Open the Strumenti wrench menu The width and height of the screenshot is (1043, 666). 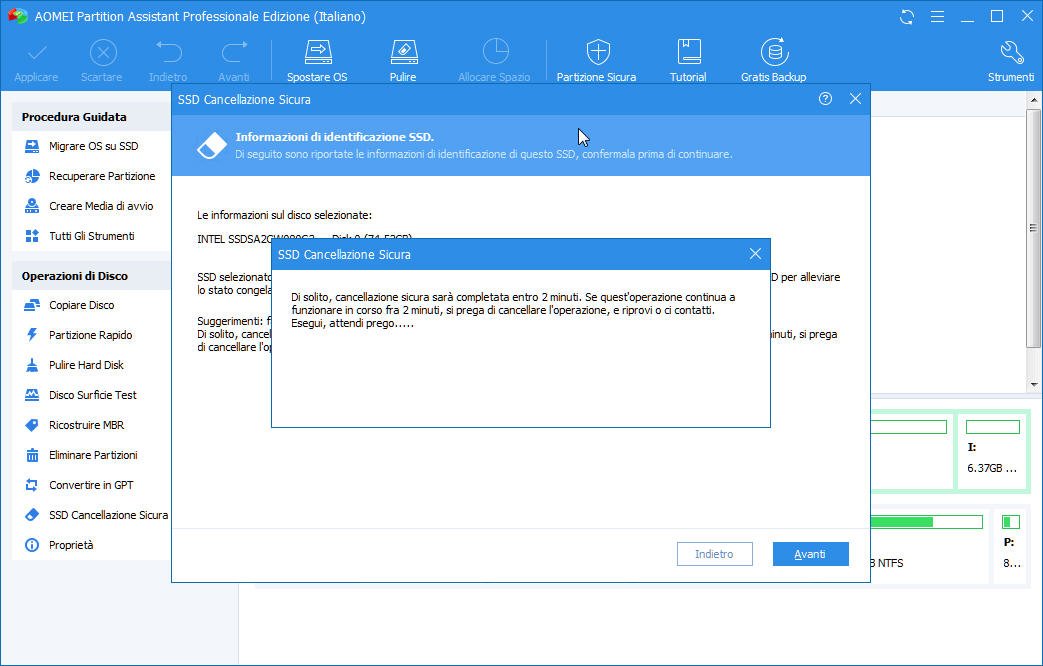pos(1011,61)
